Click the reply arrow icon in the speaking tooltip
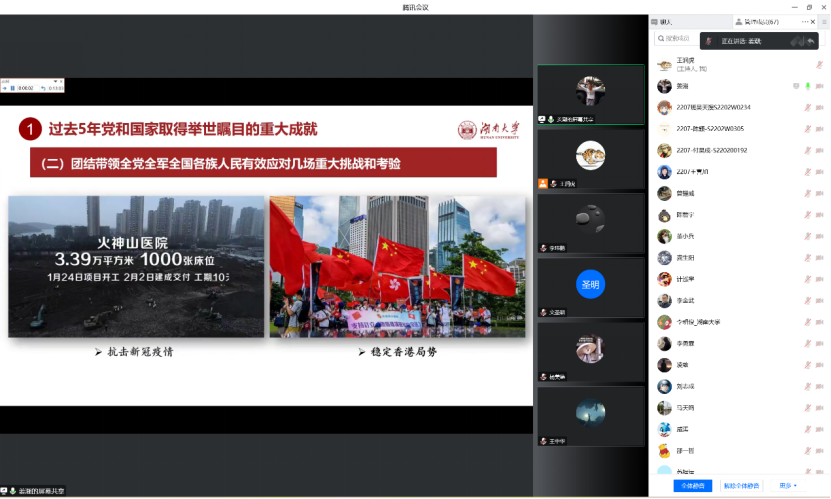Image resolution: width=831 pixels, height=499 pixels. pos(810,41)
